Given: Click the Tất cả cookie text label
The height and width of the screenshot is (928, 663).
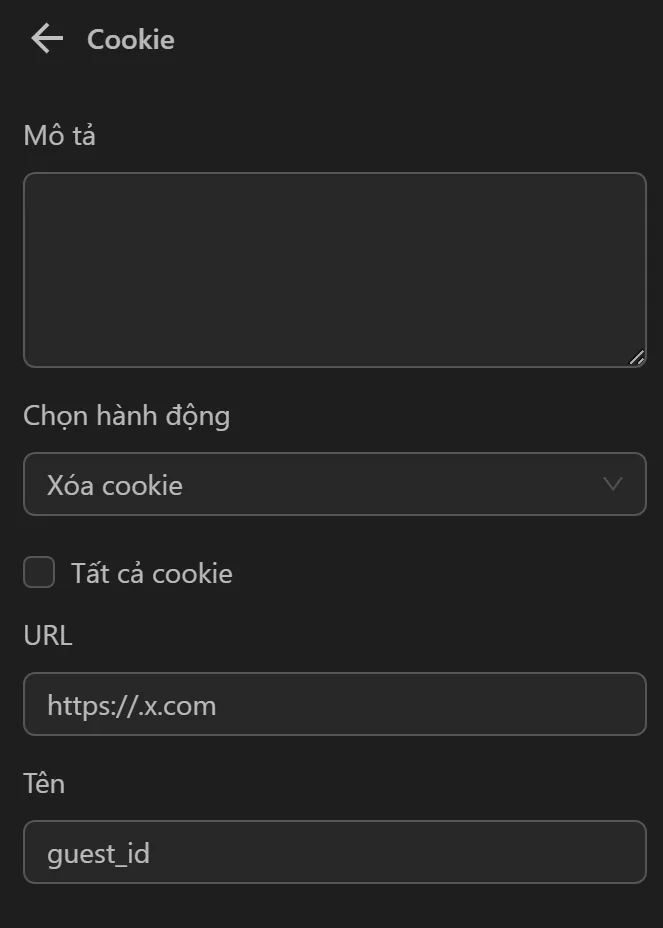Looking at the screenshot, I should [151, 572].
